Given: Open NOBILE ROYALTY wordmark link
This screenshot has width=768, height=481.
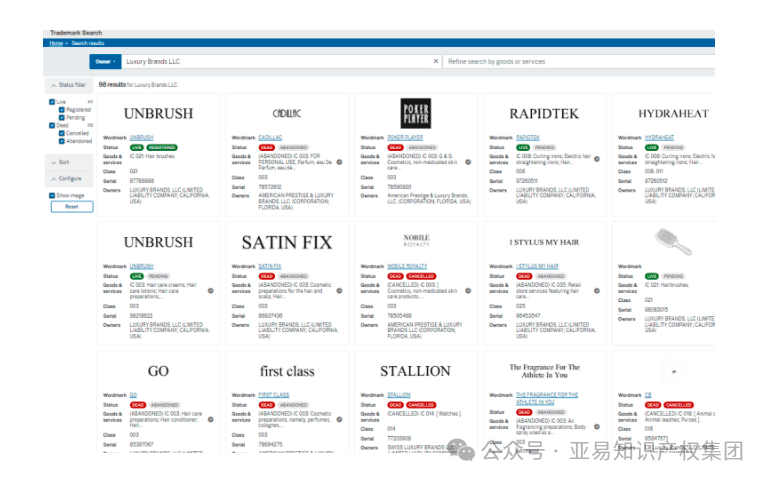Looking at the screenshot, I should (407, 266).
